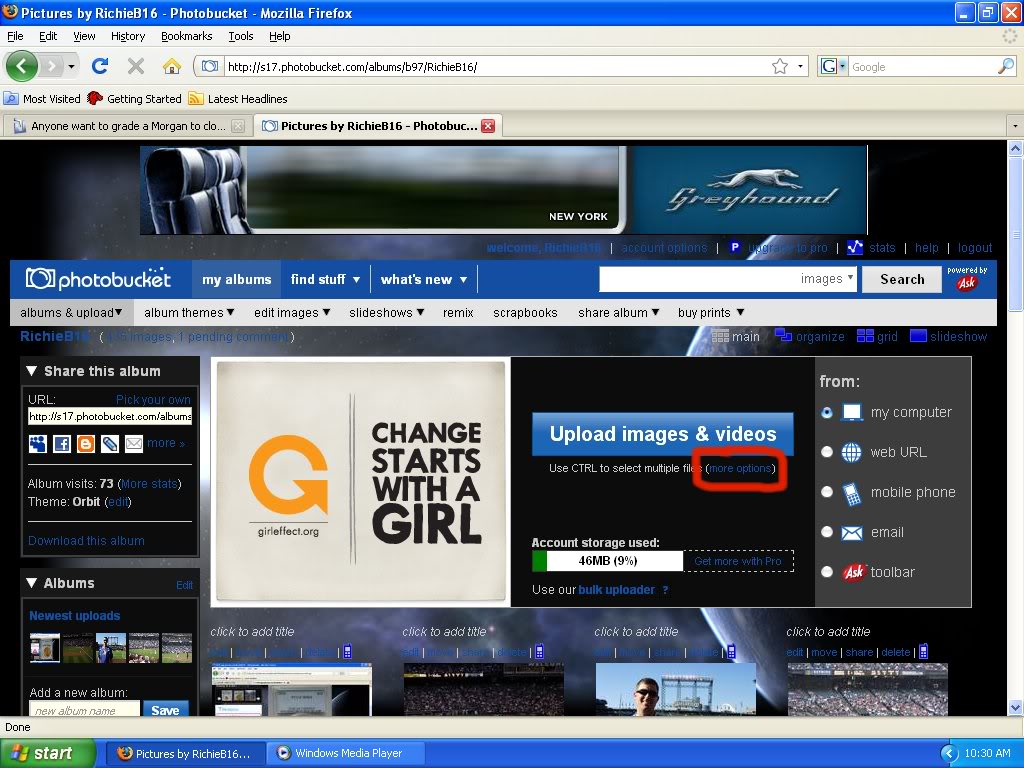Click the 'powered by Ask' logo
This screenshot has width=1024, height=768.
[x=967, y=279]
